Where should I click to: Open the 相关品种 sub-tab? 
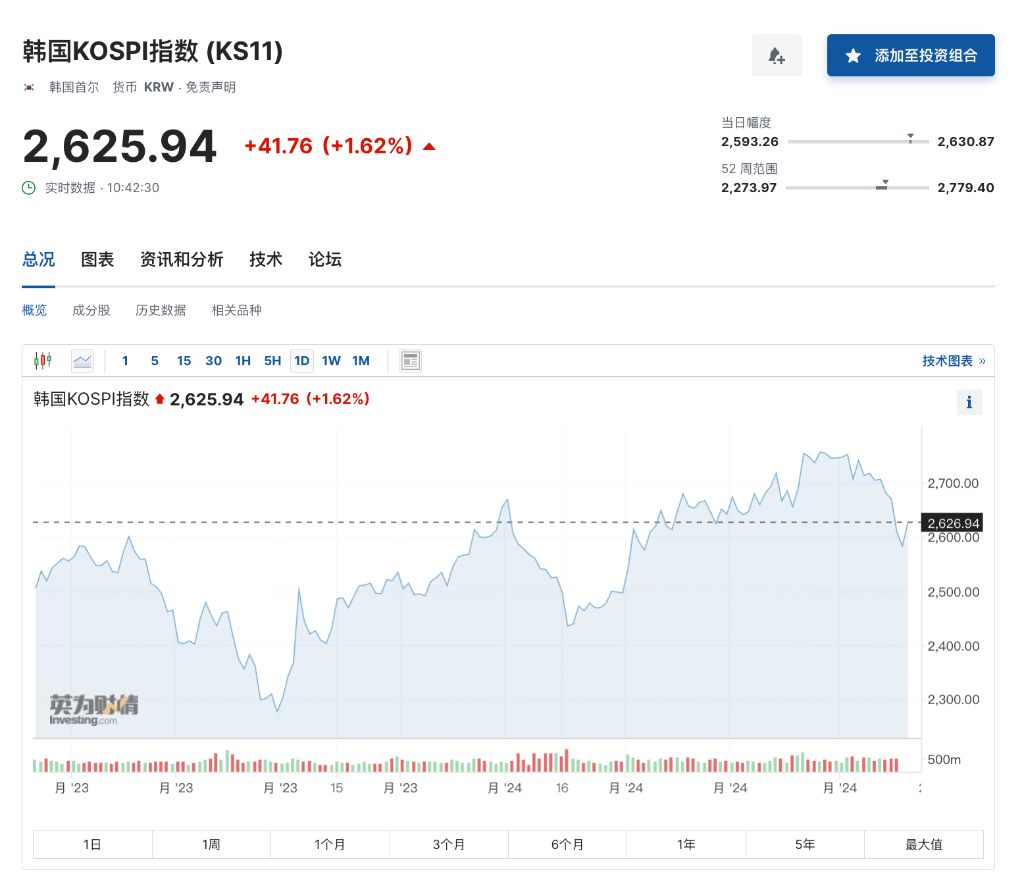click(x=236, y=310)
